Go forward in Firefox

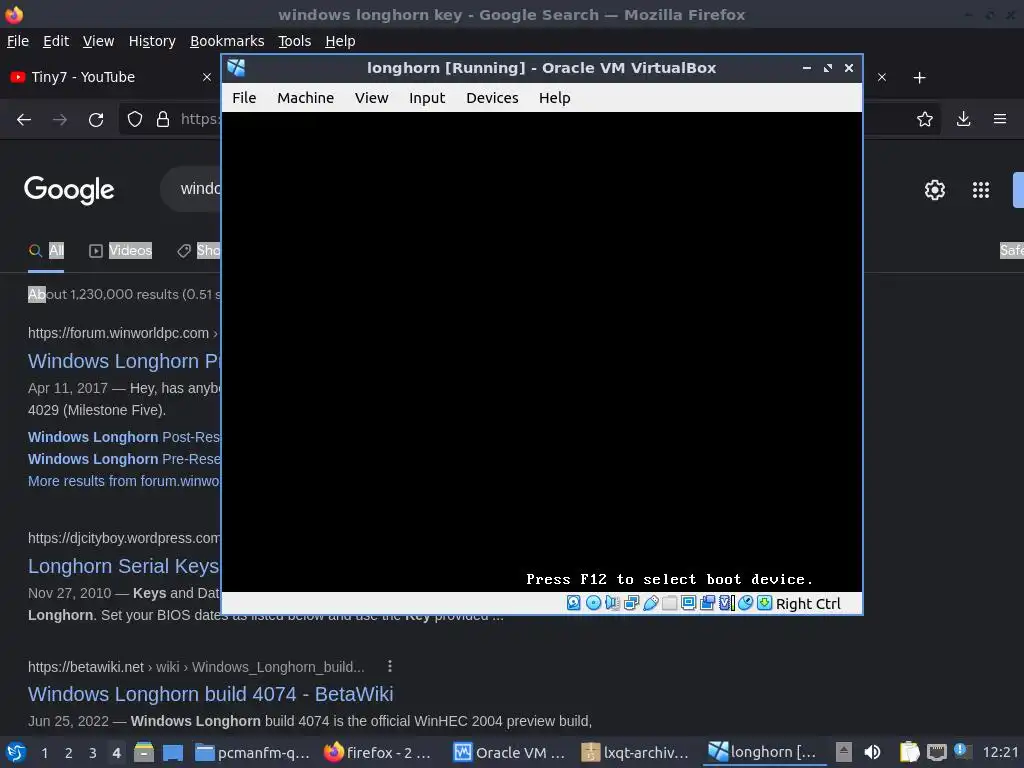pyautogui.click(x=59, y=120)
